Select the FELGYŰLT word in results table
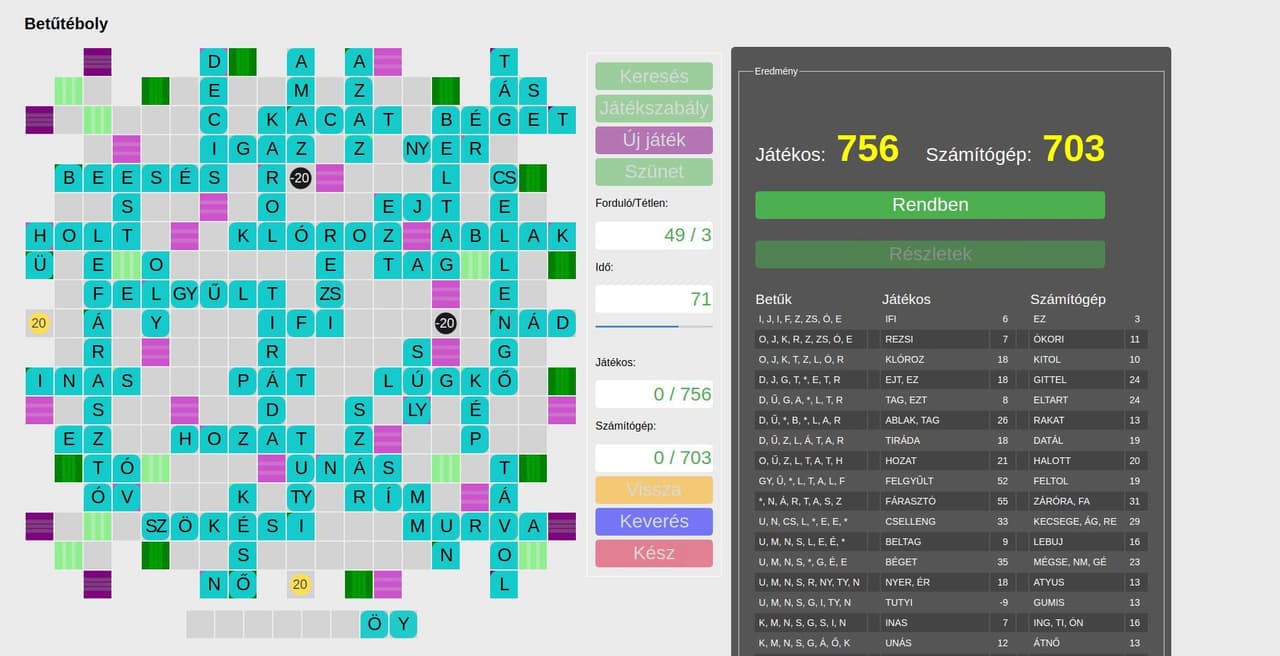Image resolution: width=1280 pixels, height=656 pixels. [910, 481]
